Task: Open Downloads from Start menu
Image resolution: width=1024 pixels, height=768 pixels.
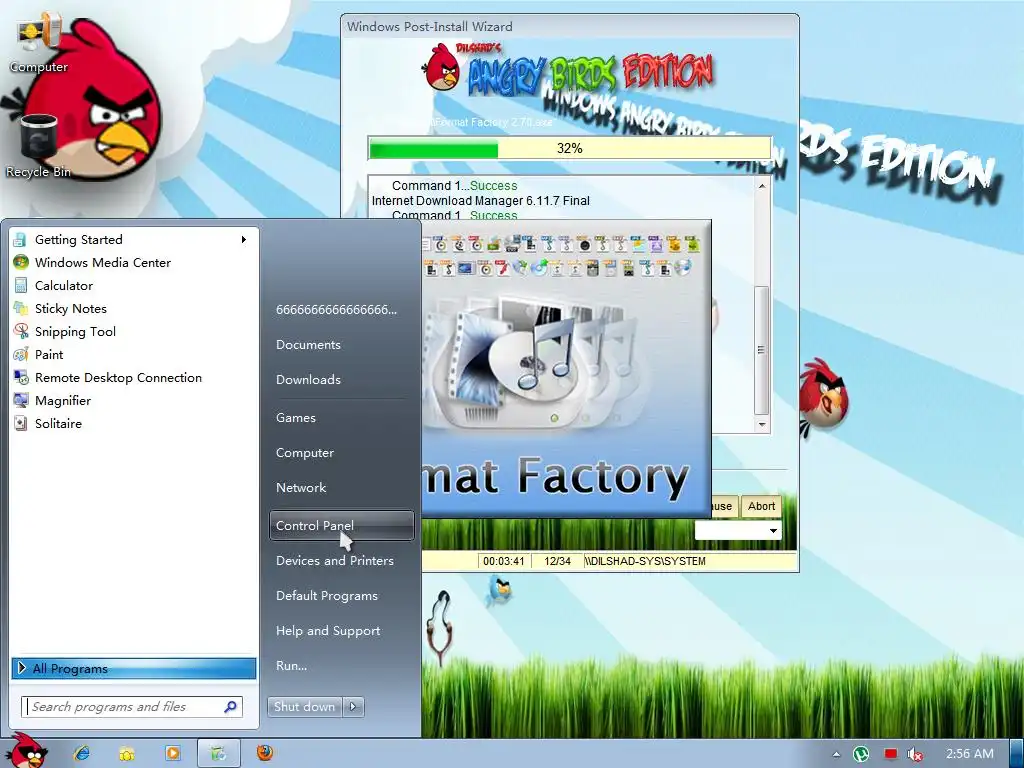Action: pos(342,379)
